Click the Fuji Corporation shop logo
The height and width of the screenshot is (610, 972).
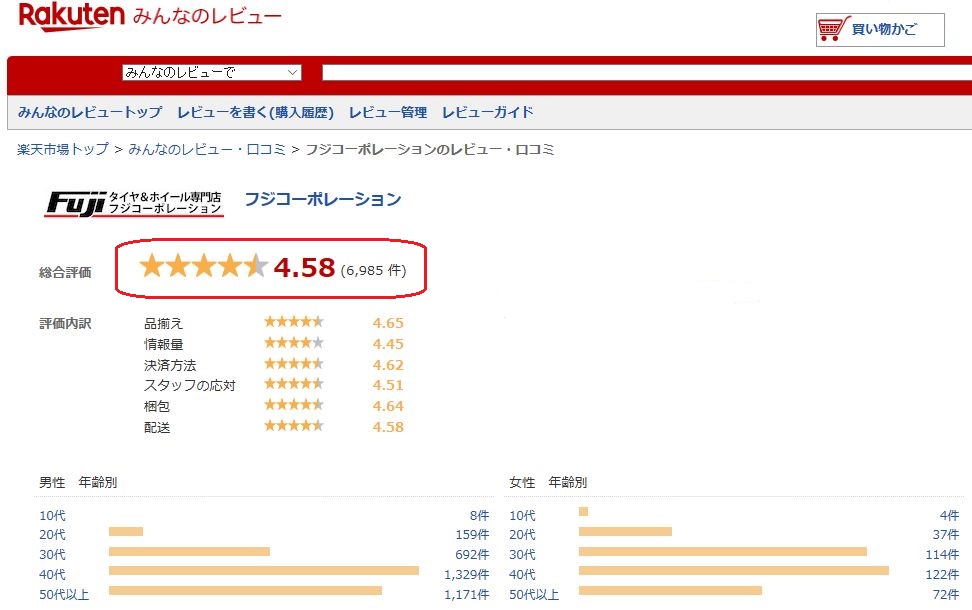click(x=134, y=201)
